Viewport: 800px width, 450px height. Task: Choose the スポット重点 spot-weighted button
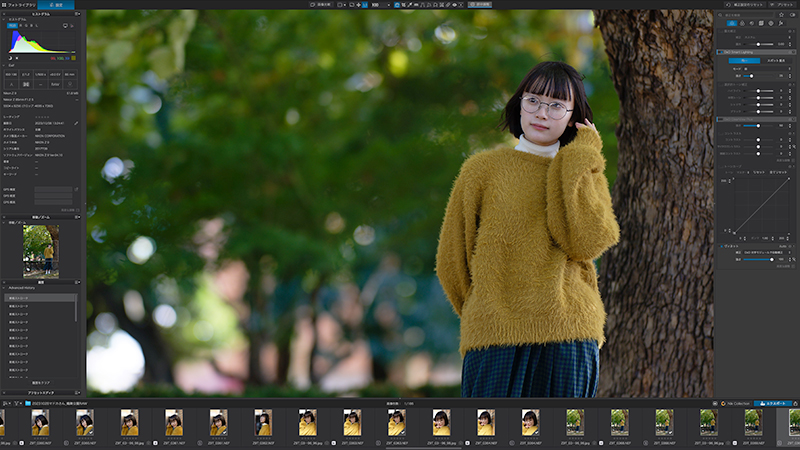[776, 61]
